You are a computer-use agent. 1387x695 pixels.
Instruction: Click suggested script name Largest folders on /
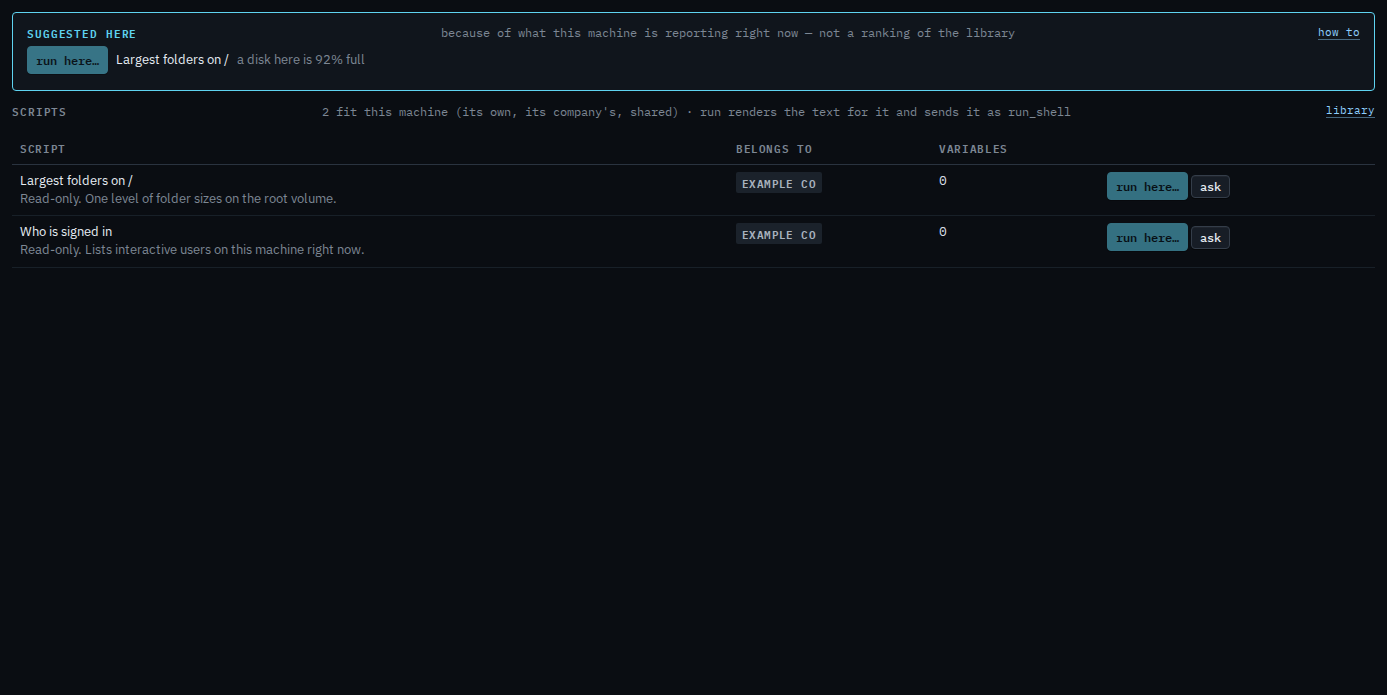(x=172, y=60)
